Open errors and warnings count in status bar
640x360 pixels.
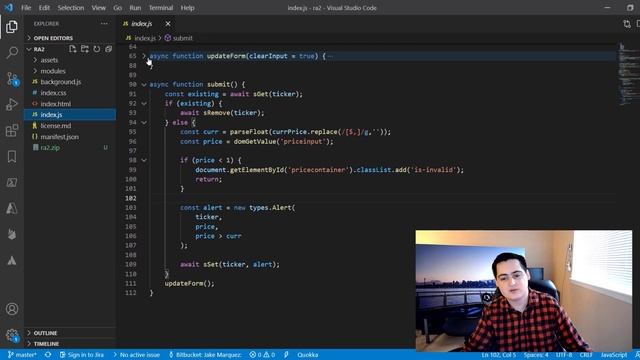click(x=262, y=355)
